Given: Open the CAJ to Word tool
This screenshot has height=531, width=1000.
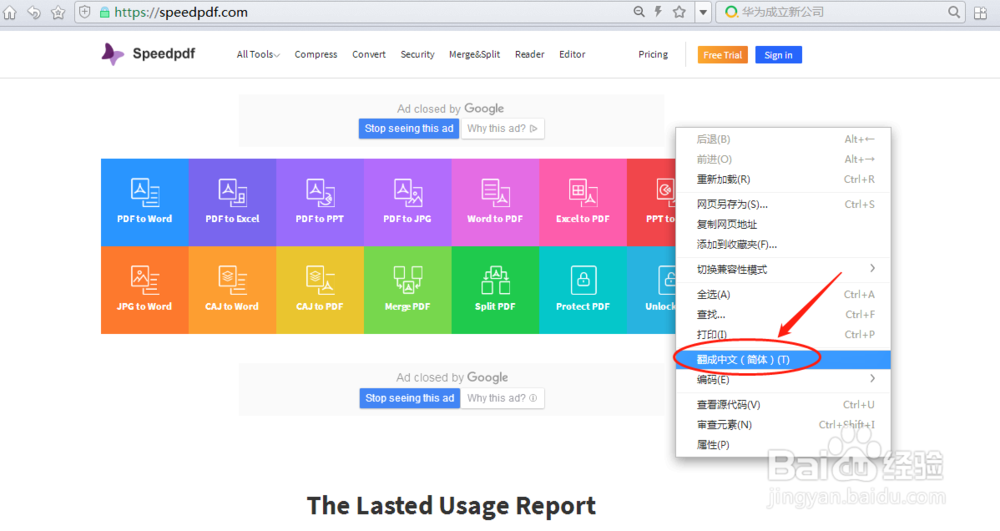Looking at the screenshot, I should [232, 290].
